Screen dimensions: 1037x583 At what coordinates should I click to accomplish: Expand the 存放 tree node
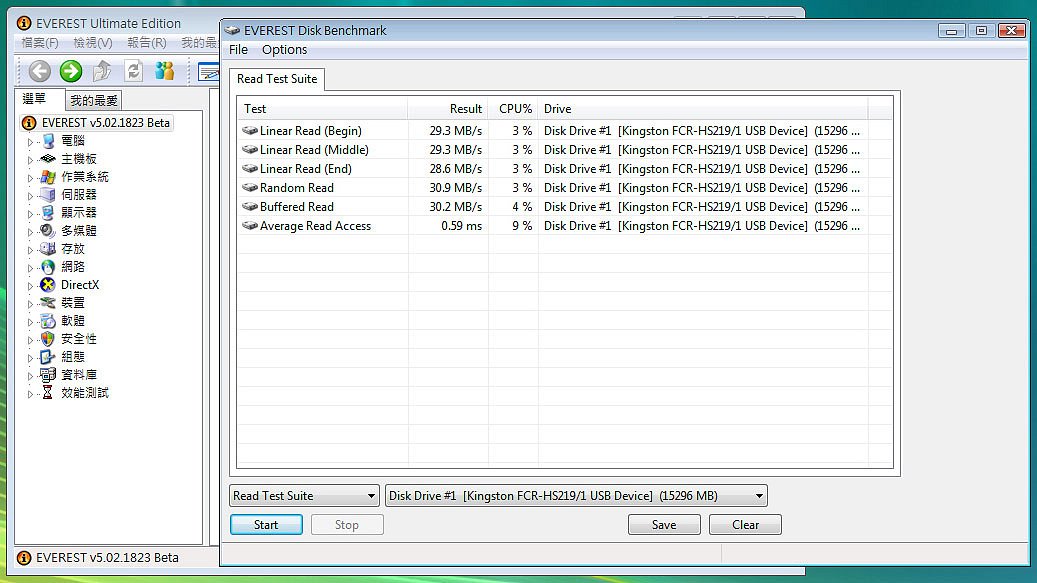click(30, 250)
